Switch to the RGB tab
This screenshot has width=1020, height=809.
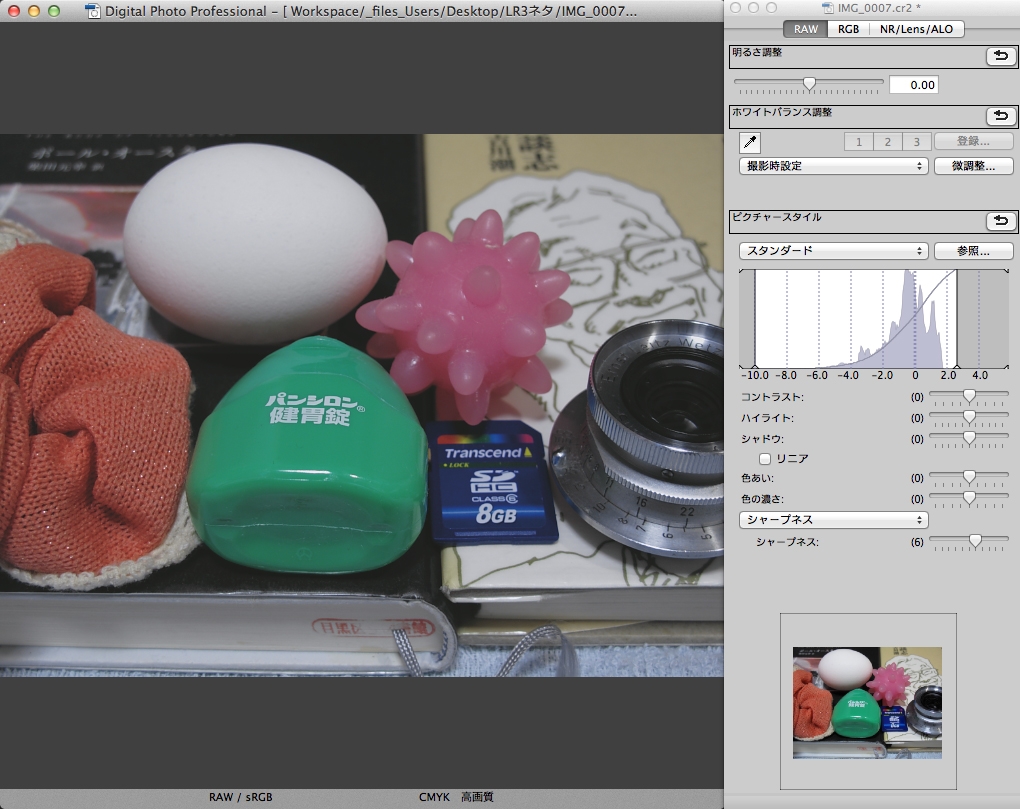(x=848, y=29)
